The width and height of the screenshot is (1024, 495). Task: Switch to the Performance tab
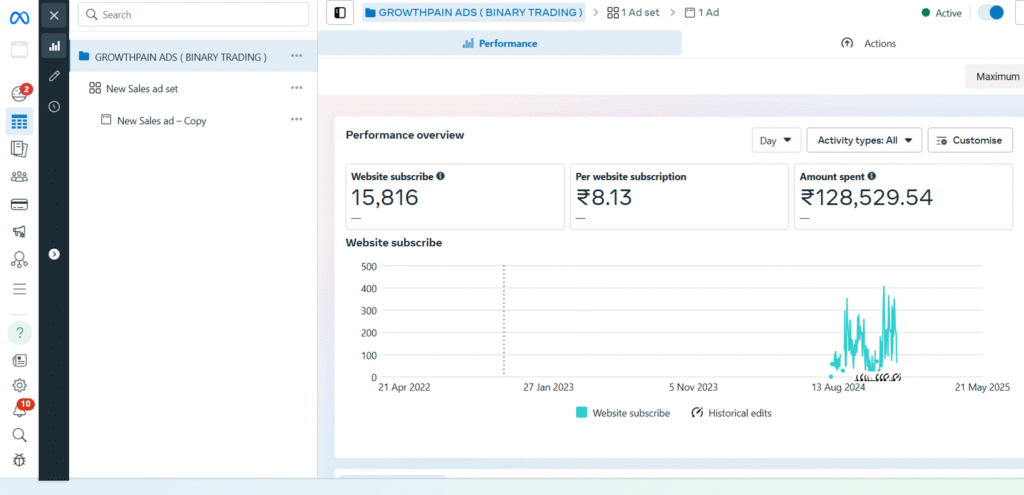coord(500,43)
